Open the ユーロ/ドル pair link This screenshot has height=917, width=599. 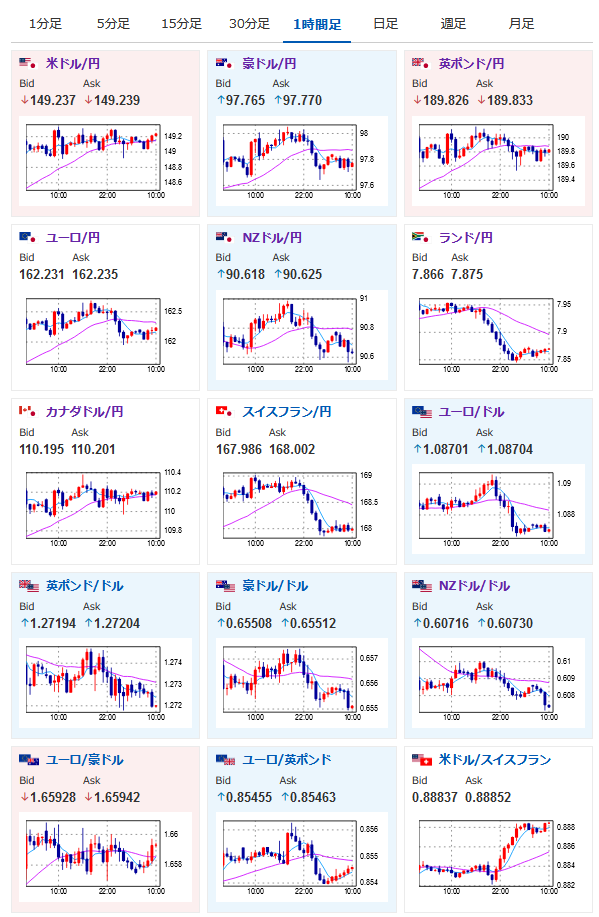471,412
